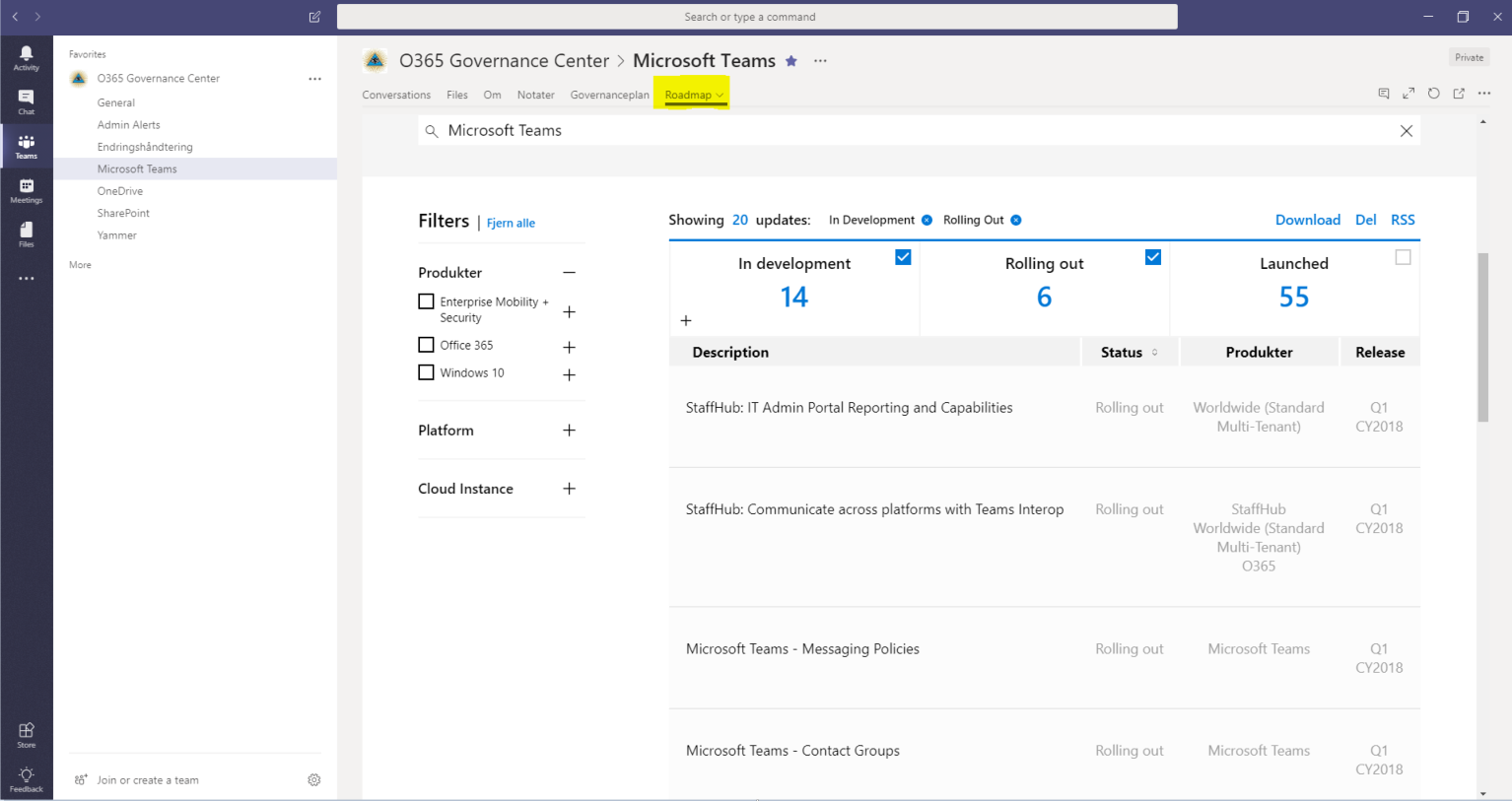The image size is (1512, 801).
Task: Enable the Launched filter checkbox
Action: pos(1403,256)
